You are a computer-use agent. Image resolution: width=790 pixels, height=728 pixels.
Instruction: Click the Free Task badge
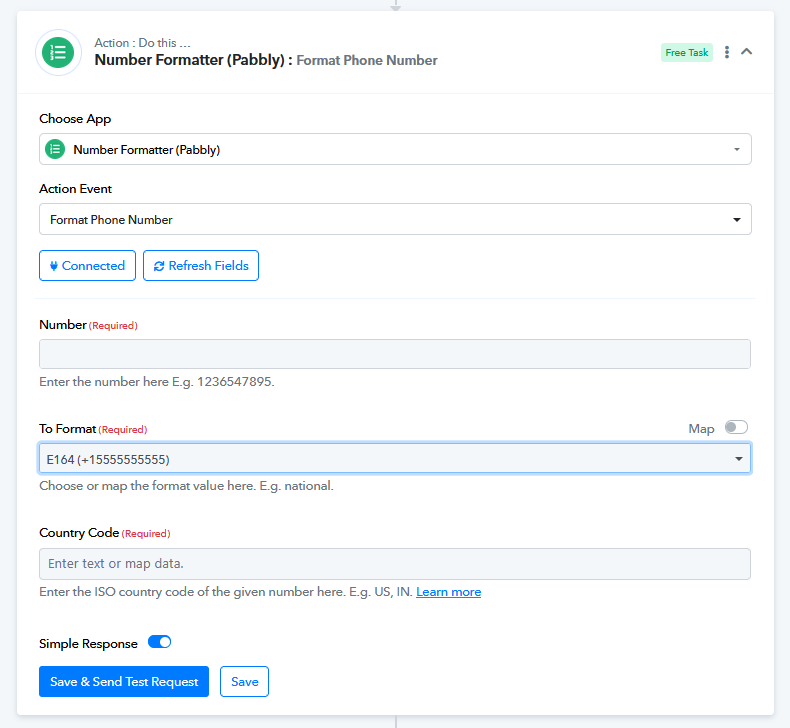pos(687,52)
